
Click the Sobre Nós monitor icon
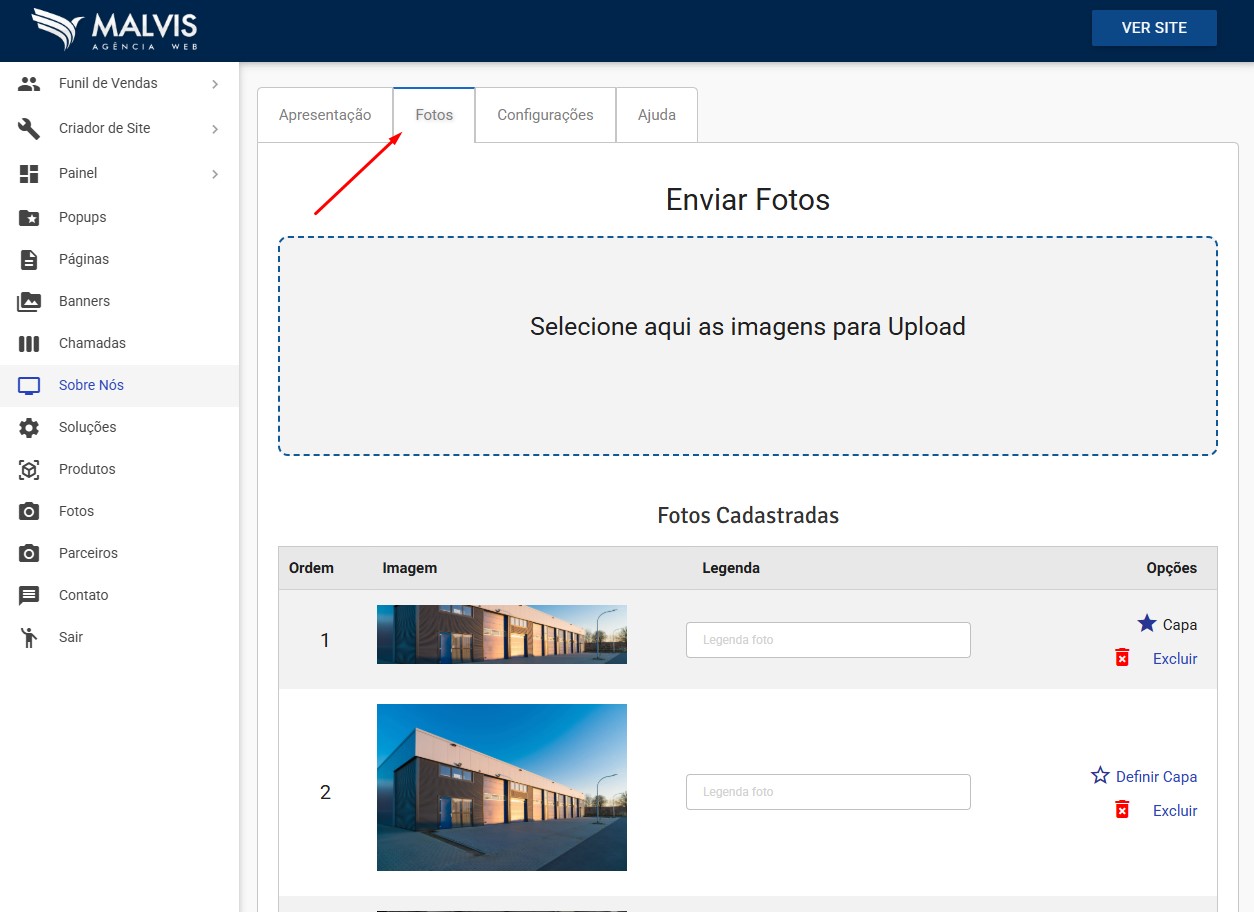click(29, 386)
